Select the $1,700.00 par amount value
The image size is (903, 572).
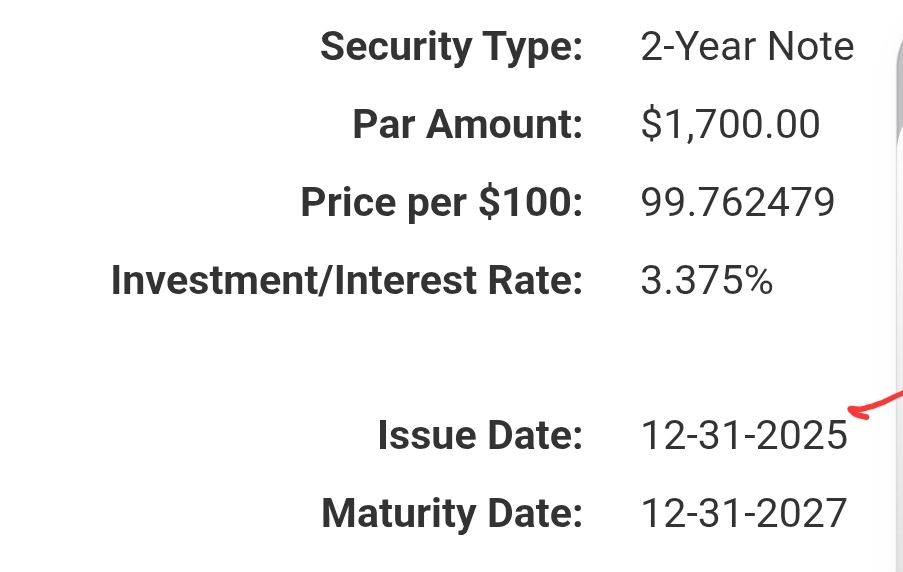click(730, 125)
